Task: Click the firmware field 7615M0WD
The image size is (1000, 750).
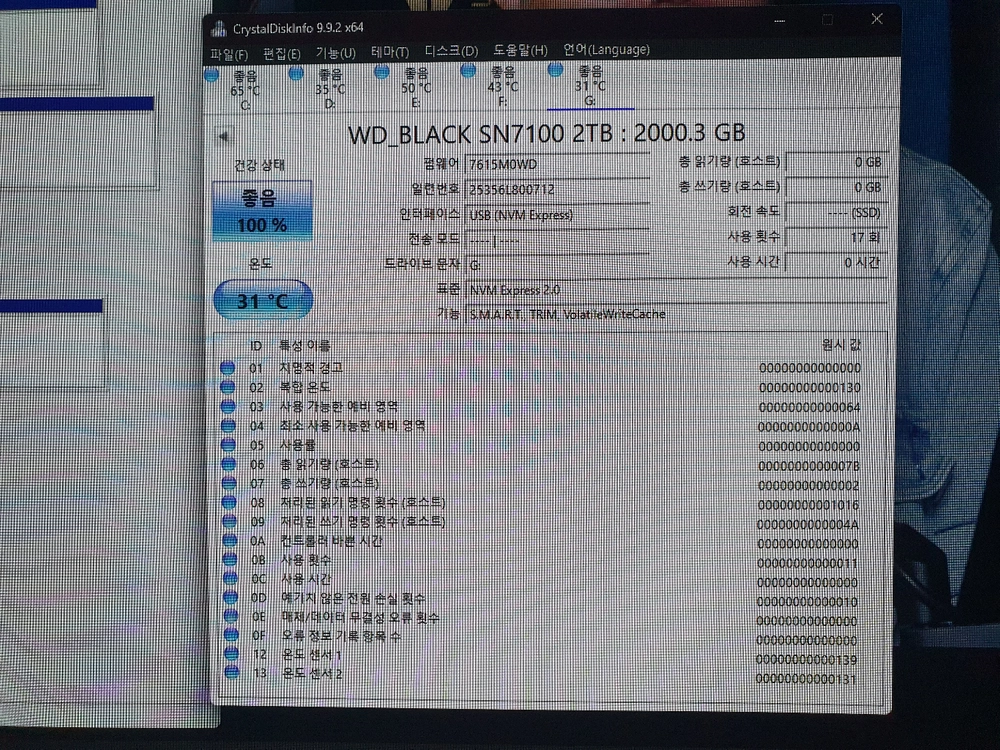Action: 557,164
